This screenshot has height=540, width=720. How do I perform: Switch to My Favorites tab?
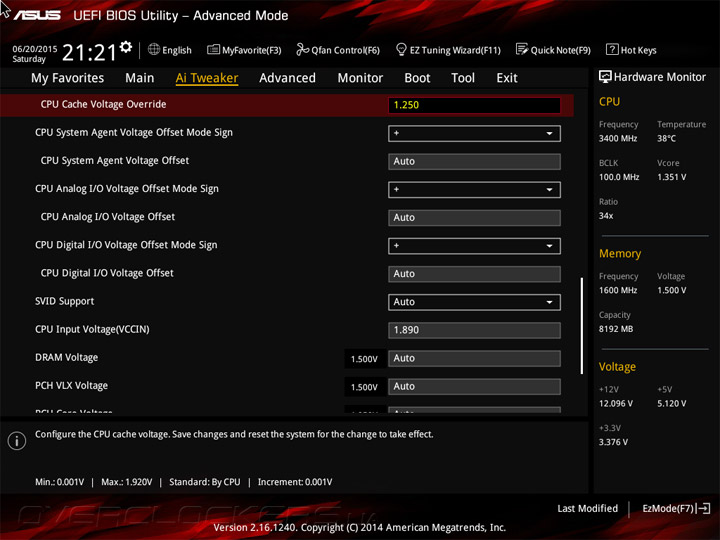pos(68,78)
